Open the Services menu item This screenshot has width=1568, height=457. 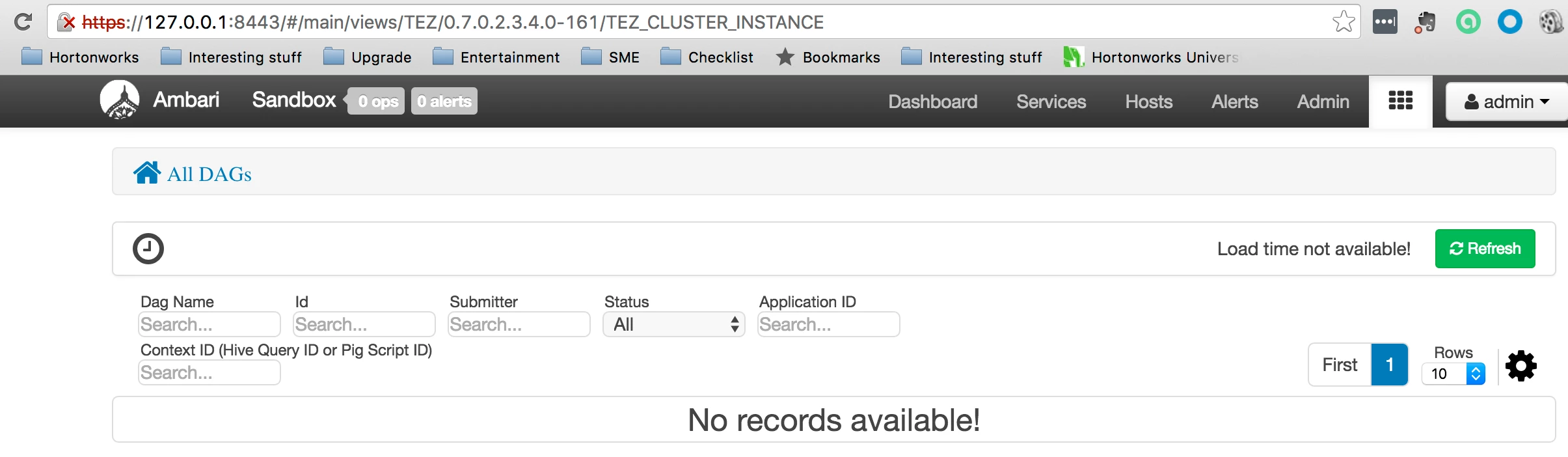click(1051, 102)
